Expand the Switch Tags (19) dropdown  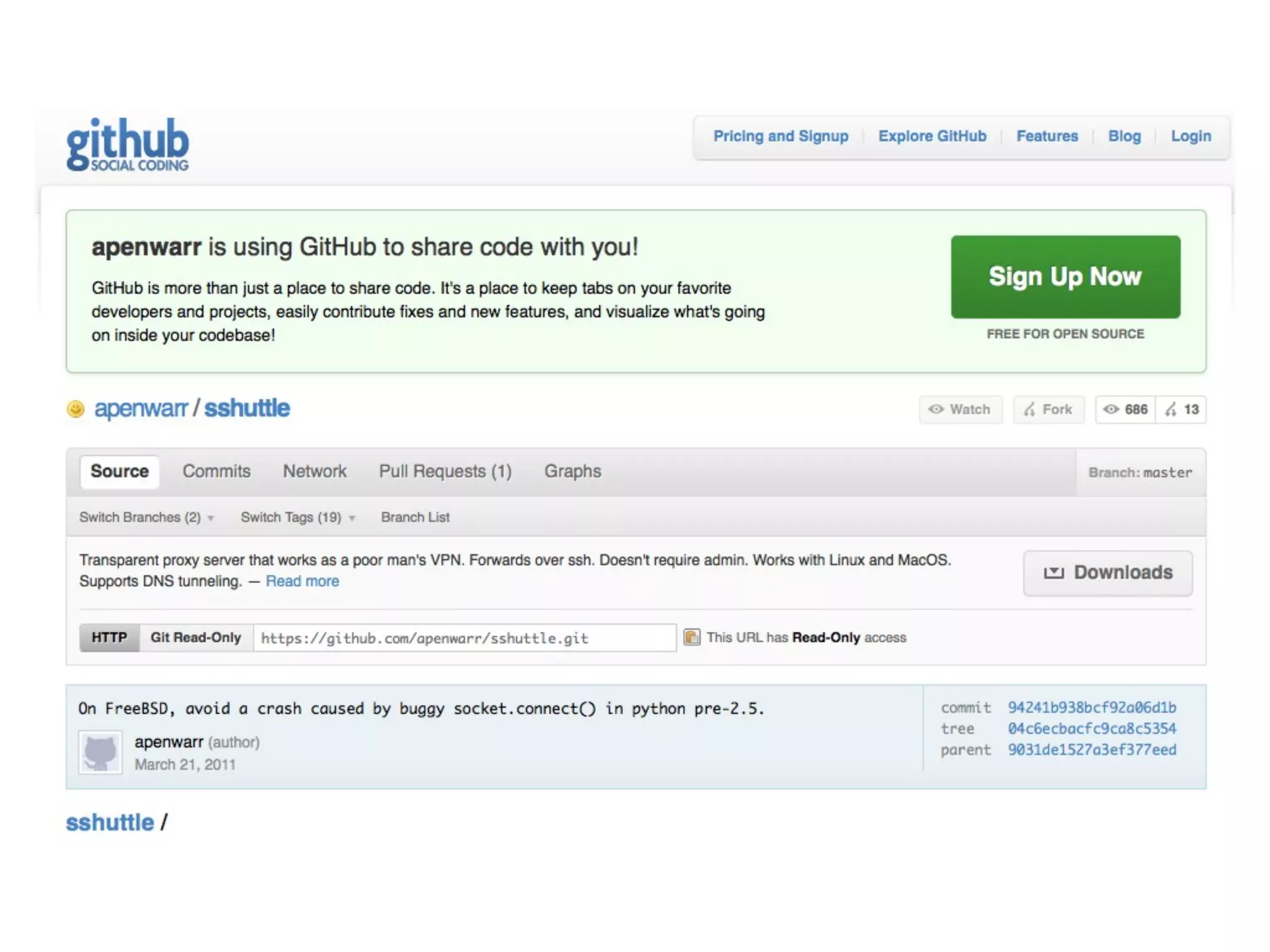pyautogui.click(x=297, y=518)
